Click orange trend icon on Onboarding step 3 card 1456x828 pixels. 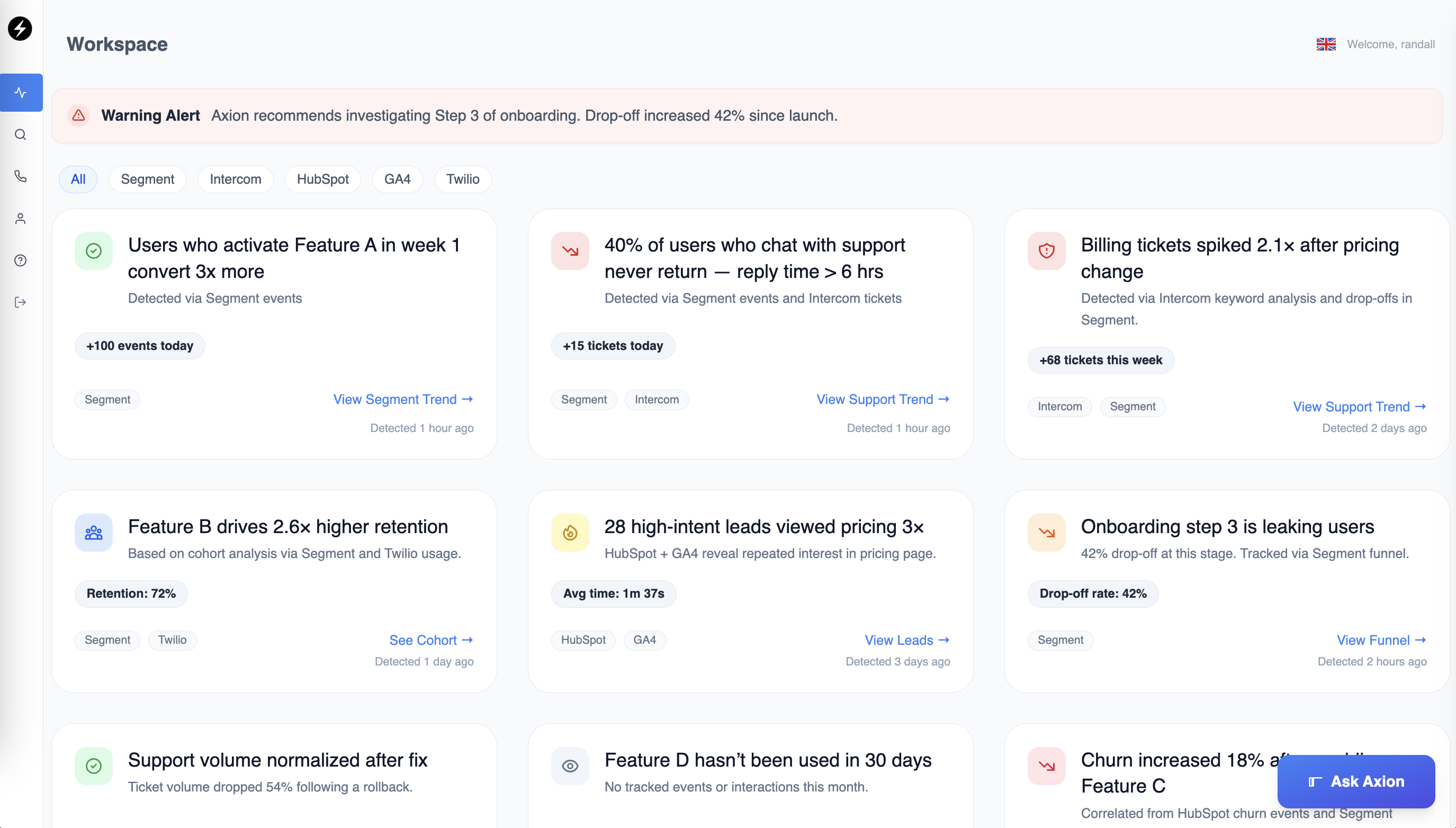[1047, 533]
